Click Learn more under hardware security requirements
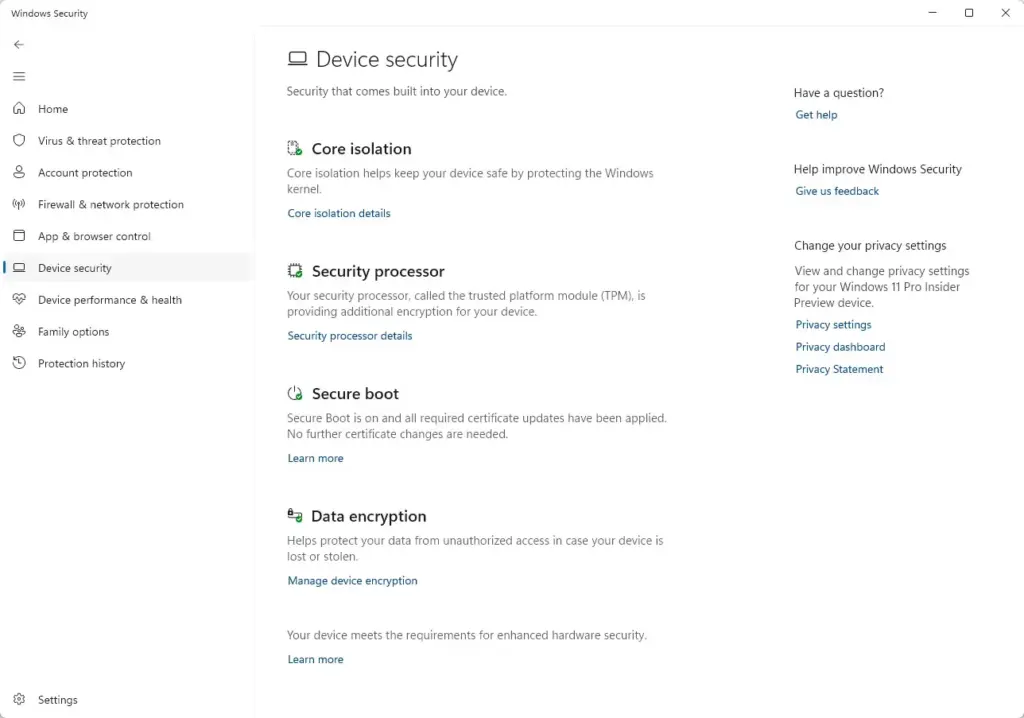 tap(315, 659)
